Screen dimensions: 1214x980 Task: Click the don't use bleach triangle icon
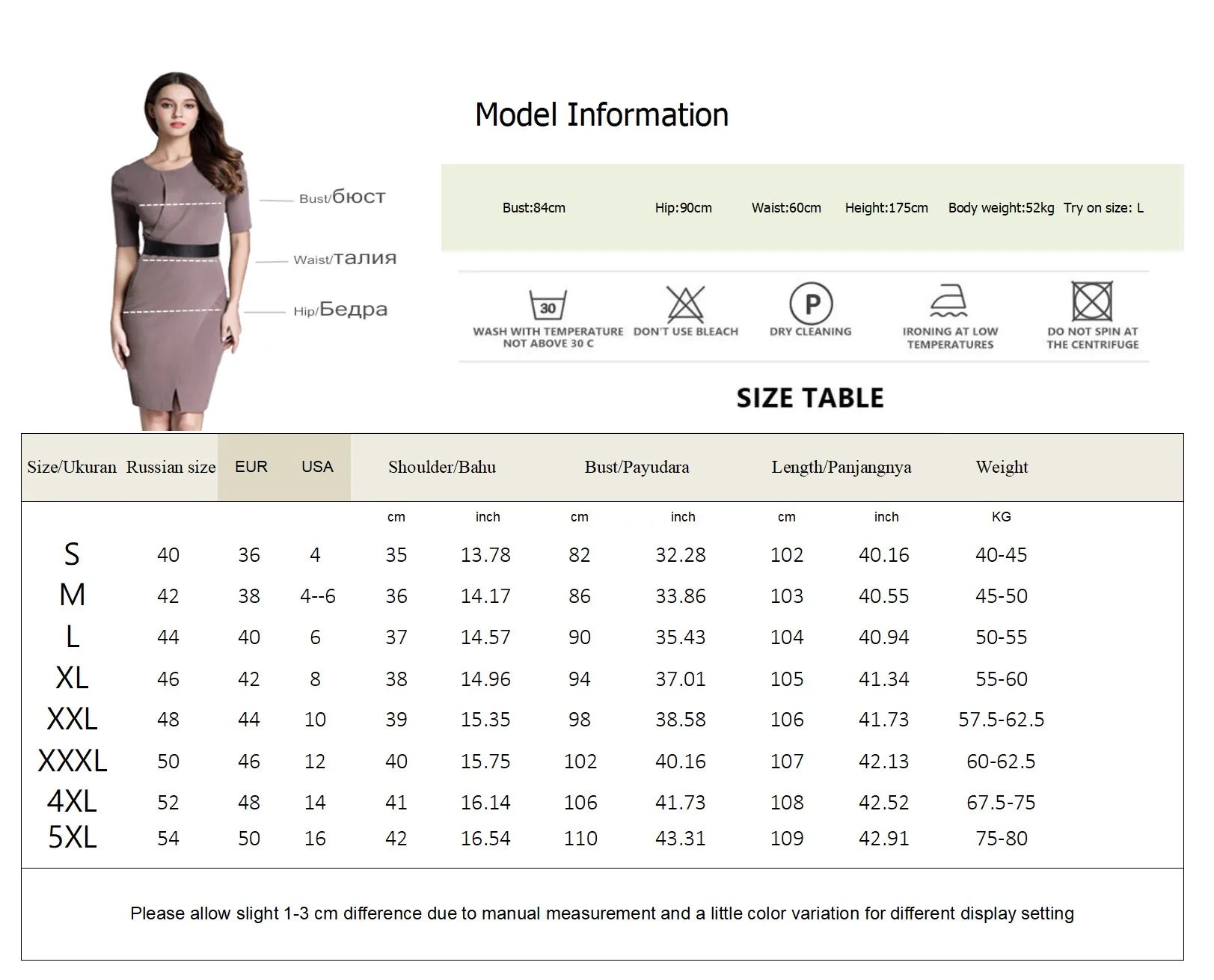click(685, 304)
